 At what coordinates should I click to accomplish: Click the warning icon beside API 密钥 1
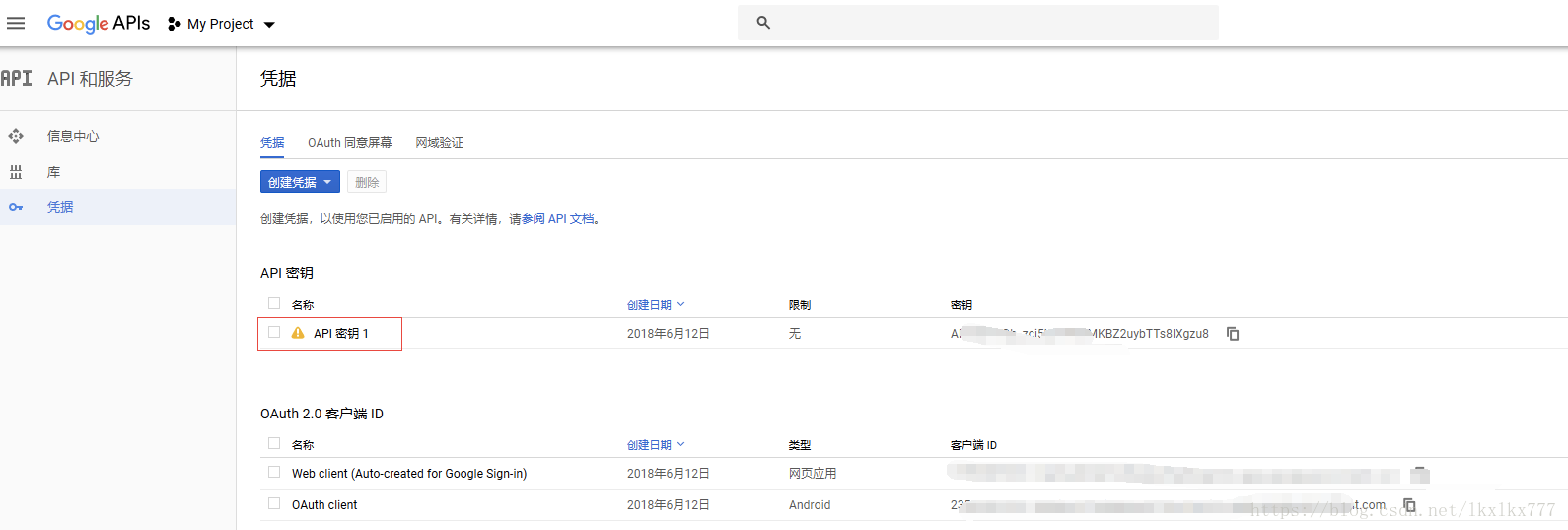[298, 333]
